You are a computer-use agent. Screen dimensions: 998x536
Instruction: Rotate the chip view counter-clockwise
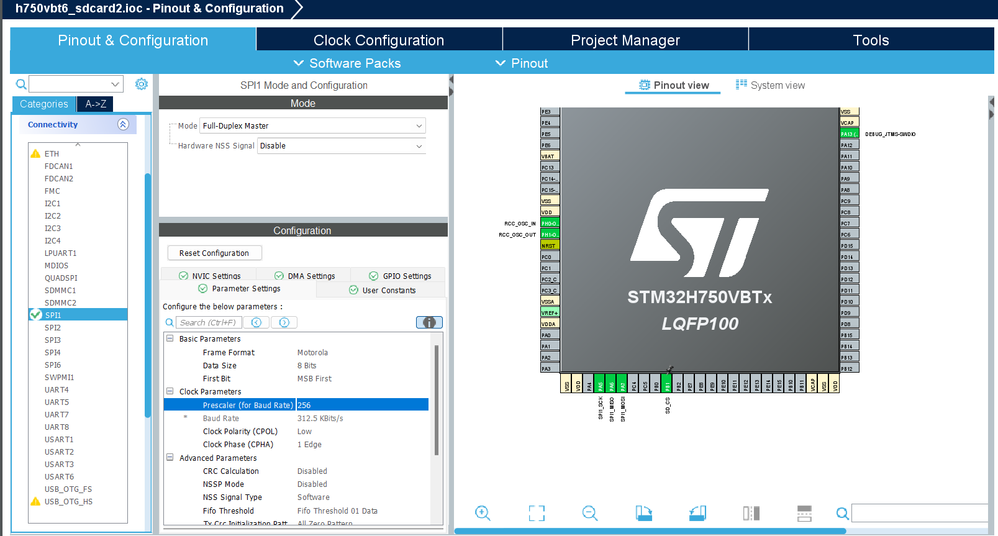click(698, 513)
